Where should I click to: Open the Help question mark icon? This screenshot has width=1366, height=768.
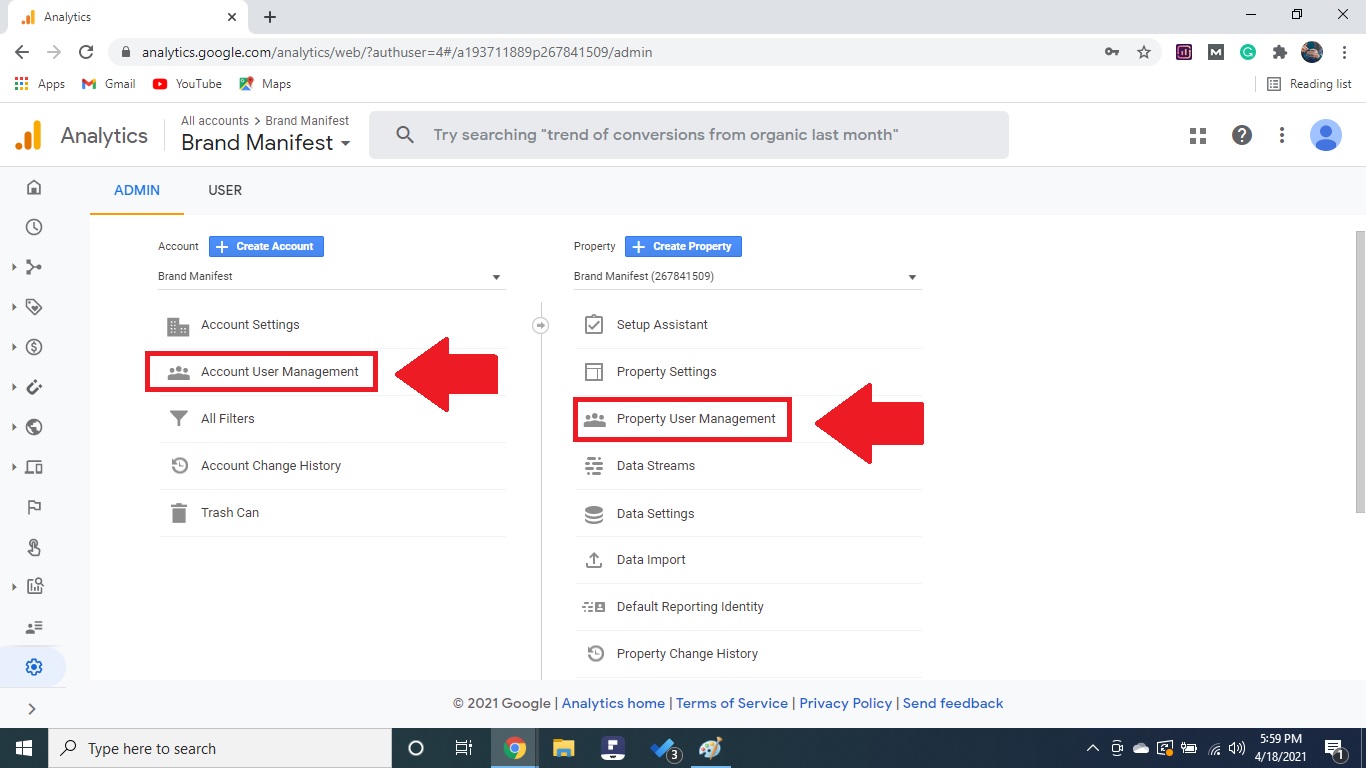click(1242, 135)
